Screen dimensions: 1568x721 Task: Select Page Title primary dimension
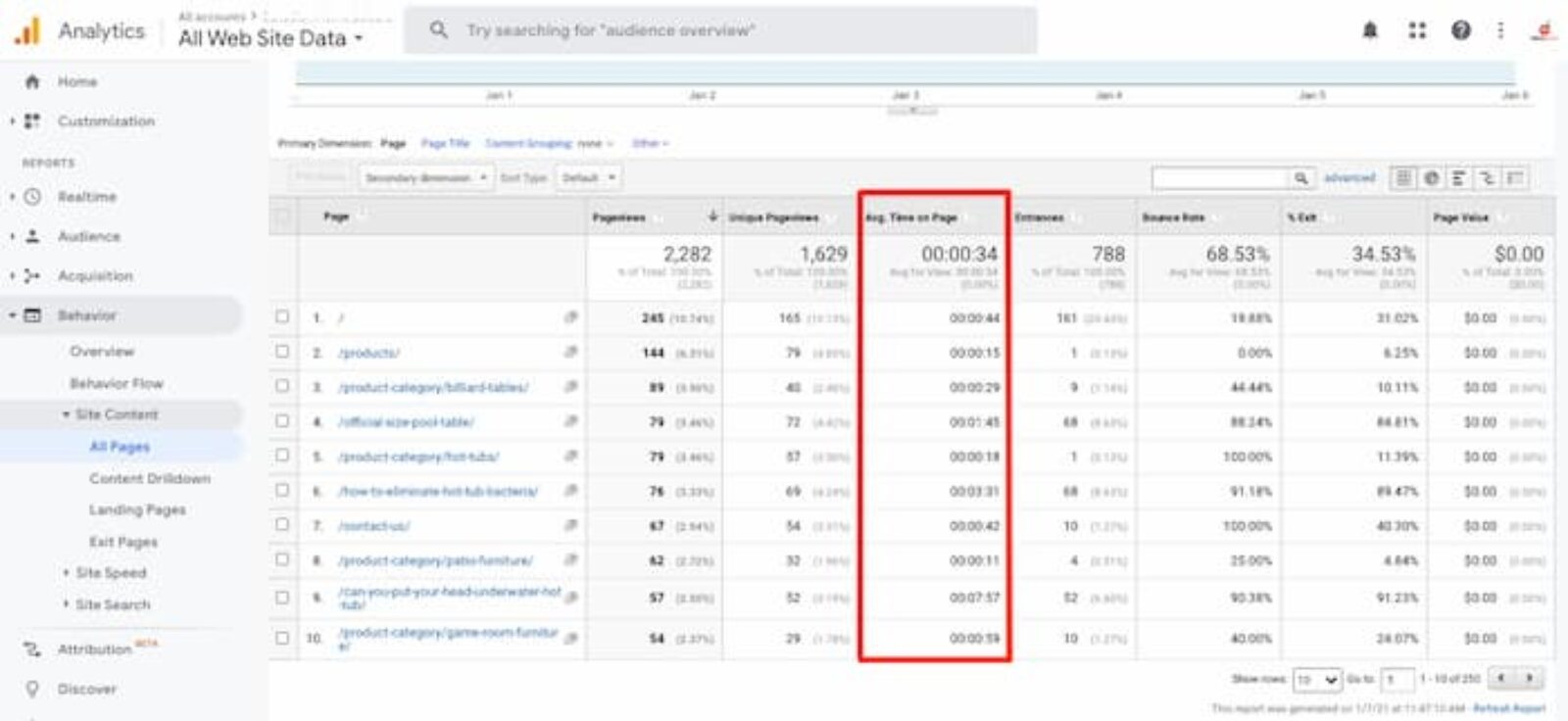pos(445,143)
